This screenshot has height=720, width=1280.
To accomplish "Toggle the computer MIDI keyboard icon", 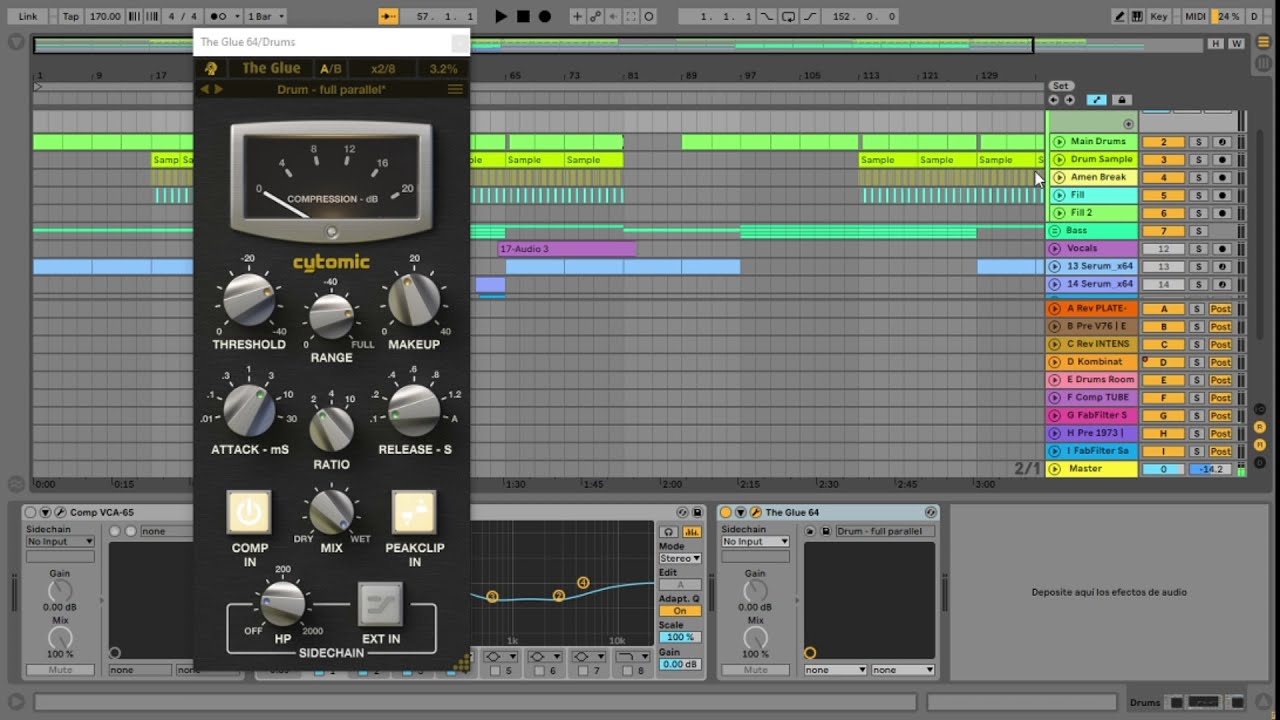I will point(1138,16).
